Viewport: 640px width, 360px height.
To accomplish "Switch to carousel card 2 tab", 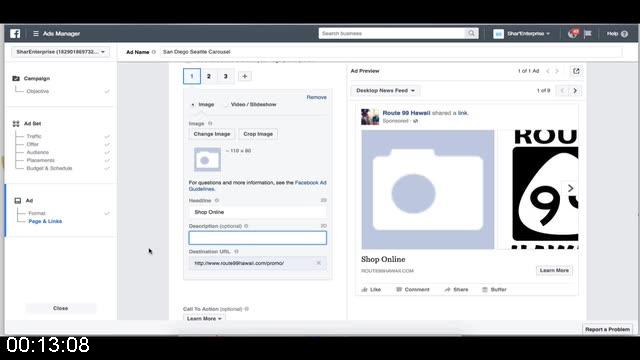I will (x=209, y=76).
